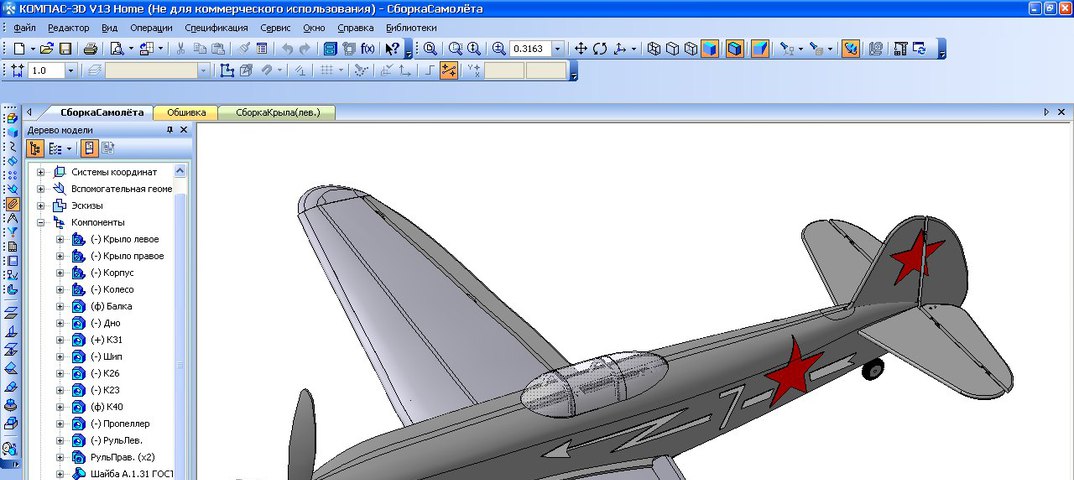Click the Orientation axes icon
The width and height of the screenshot is (1074, 480).
[620, 49]
